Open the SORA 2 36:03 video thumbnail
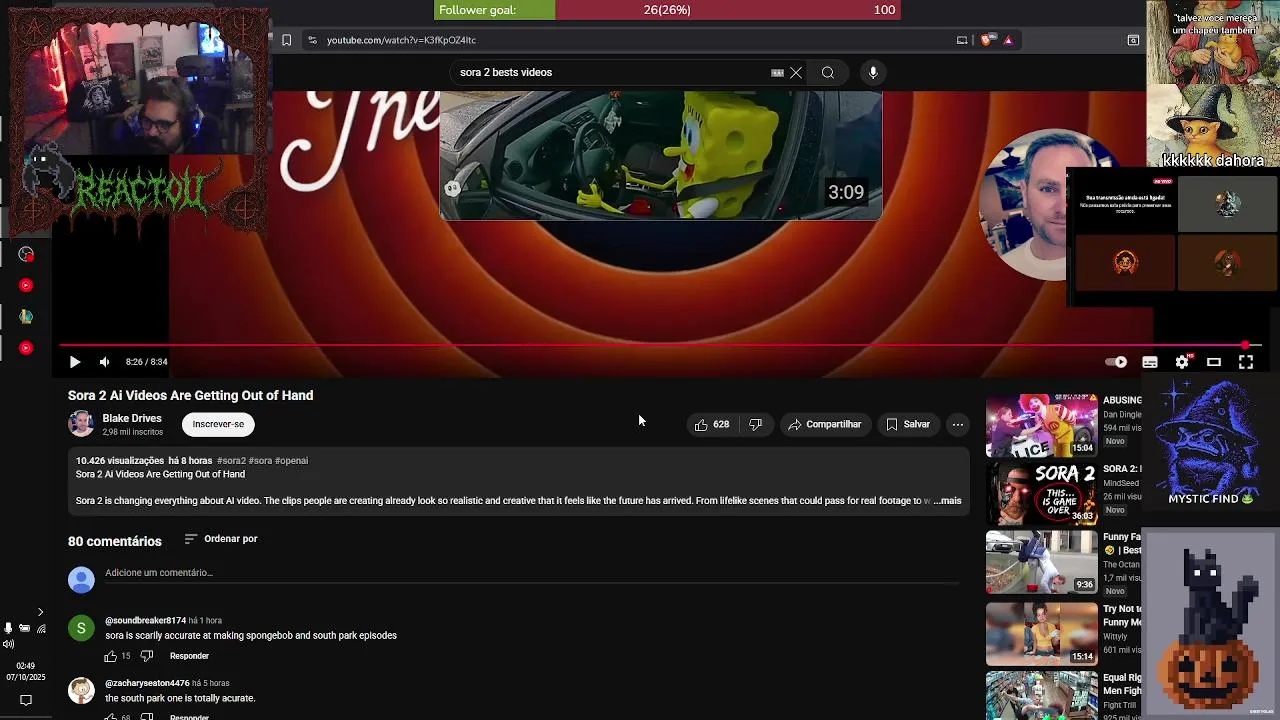The height and width of the screenshot is (720, 1280). [1041, 493]
